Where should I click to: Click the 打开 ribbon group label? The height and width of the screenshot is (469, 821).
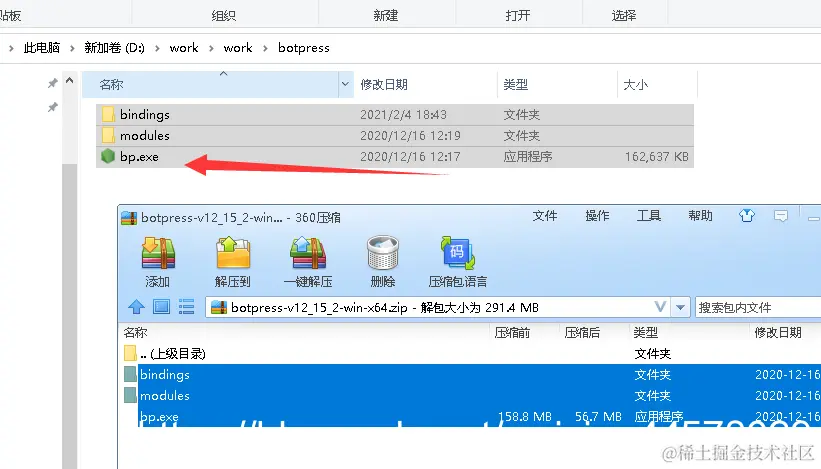pos(518,15)
